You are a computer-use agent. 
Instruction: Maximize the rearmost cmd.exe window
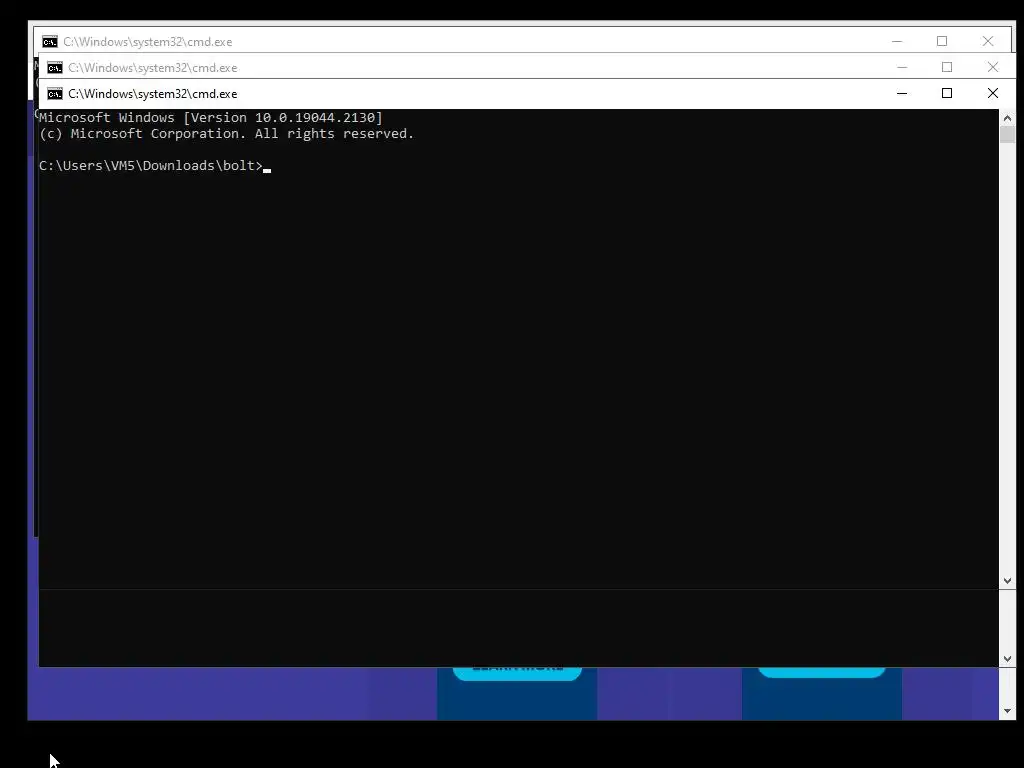click(942, 41)
